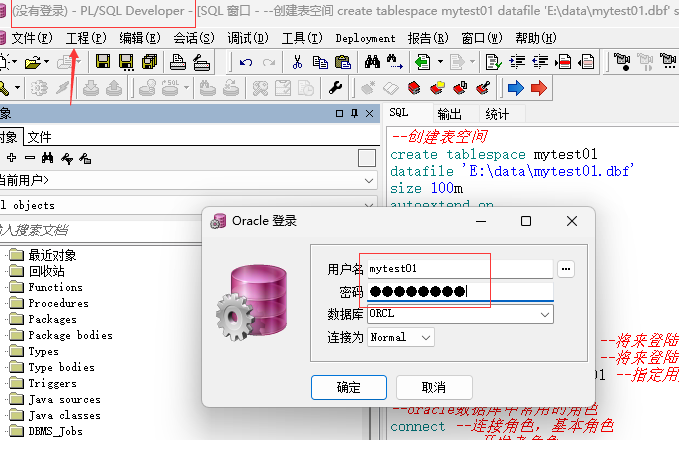Click the Copy icon in toolbar
Screen dimensions: 679x453
point(320,62)
